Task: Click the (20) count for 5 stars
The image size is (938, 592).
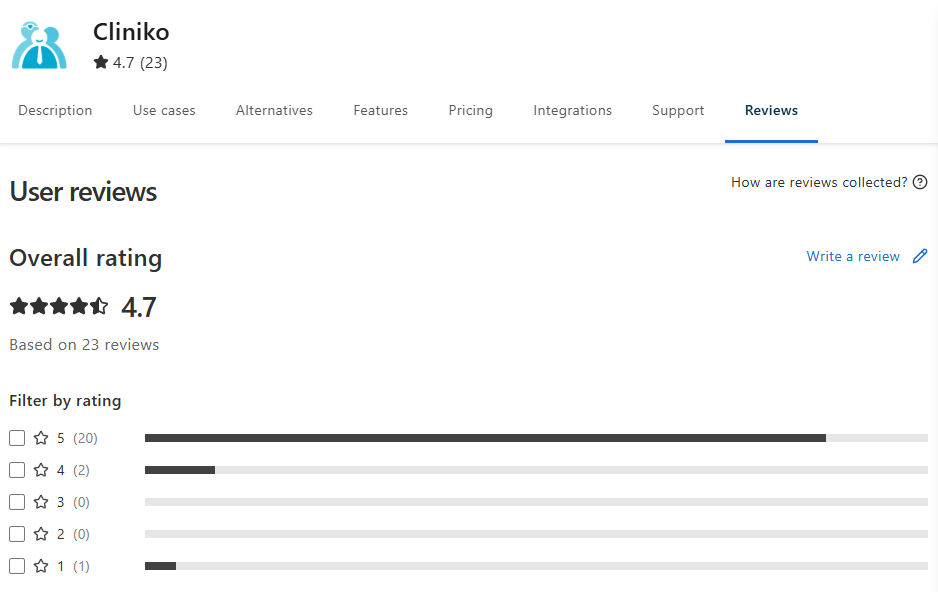Action: click(86, 438)
